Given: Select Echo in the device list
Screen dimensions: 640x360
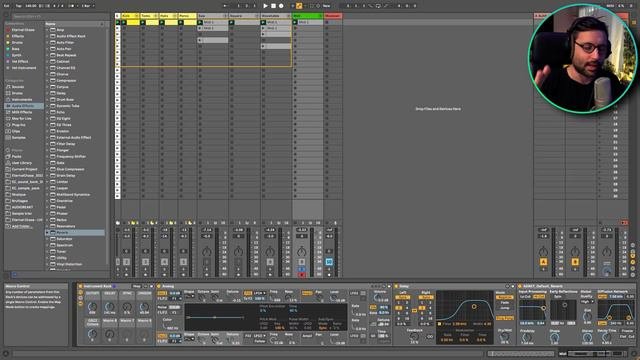Looking at the screenshot, I should pyautogui.click(x=60, y=112).
